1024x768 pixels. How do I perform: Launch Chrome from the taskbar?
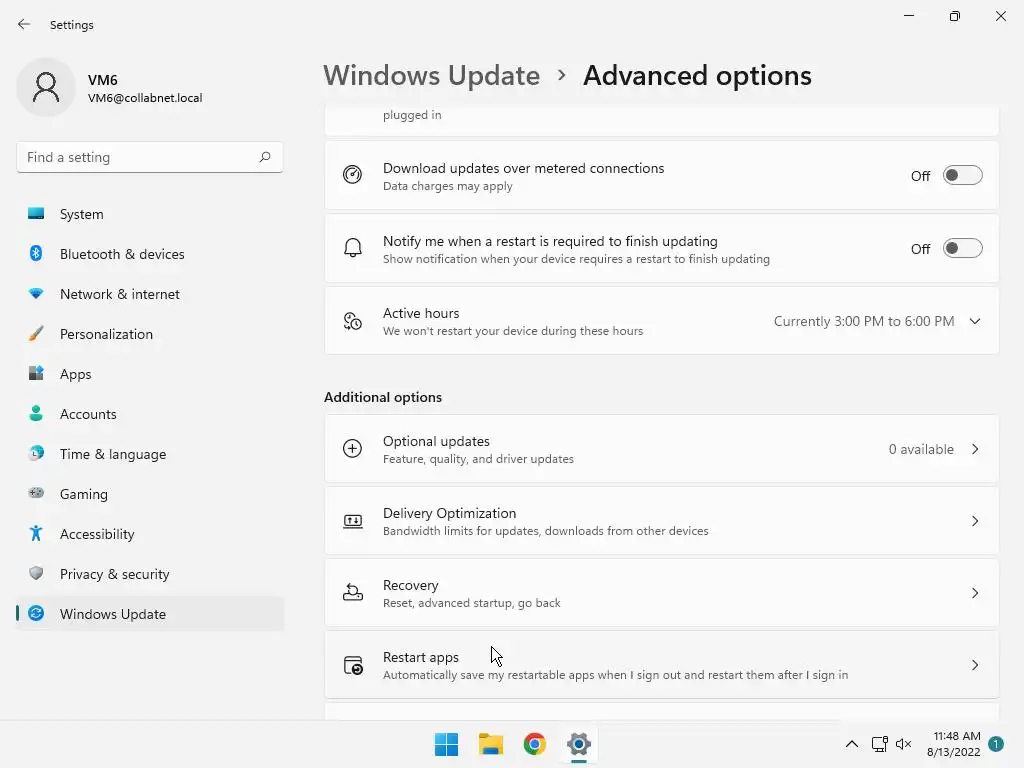[535, 744]
